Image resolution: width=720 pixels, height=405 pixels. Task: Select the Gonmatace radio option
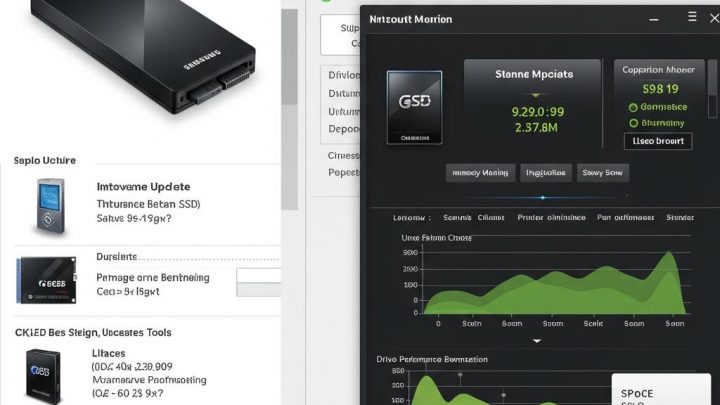633,107
